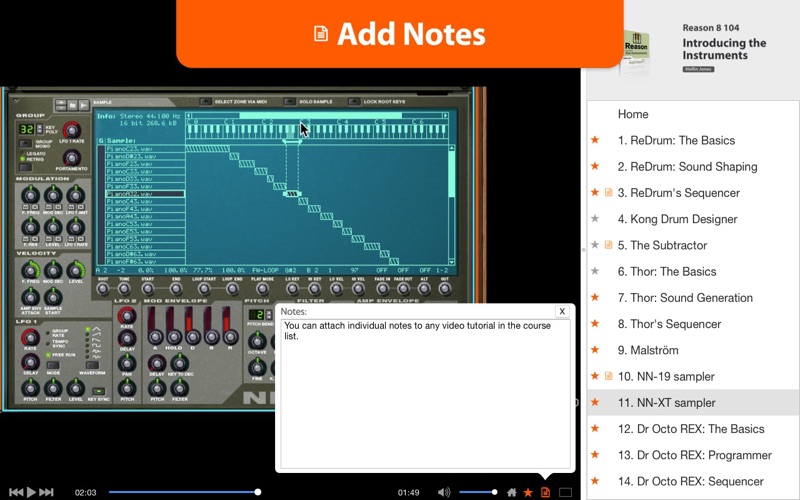
Task: Open lesson 10. NN-19 sampler
Action: (666, 377)
